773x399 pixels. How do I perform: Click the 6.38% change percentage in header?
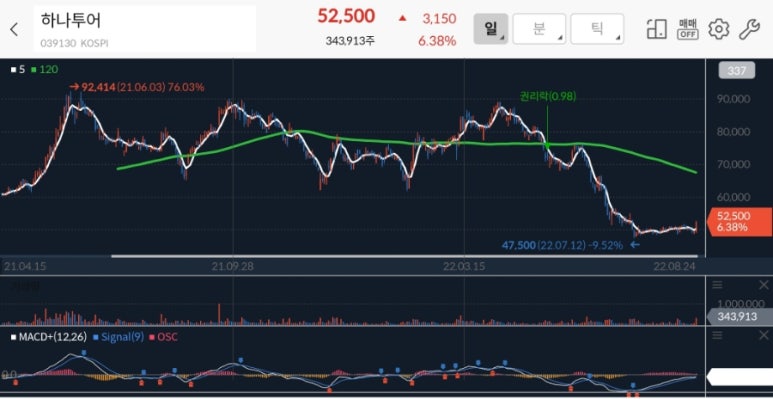[437, 41]
